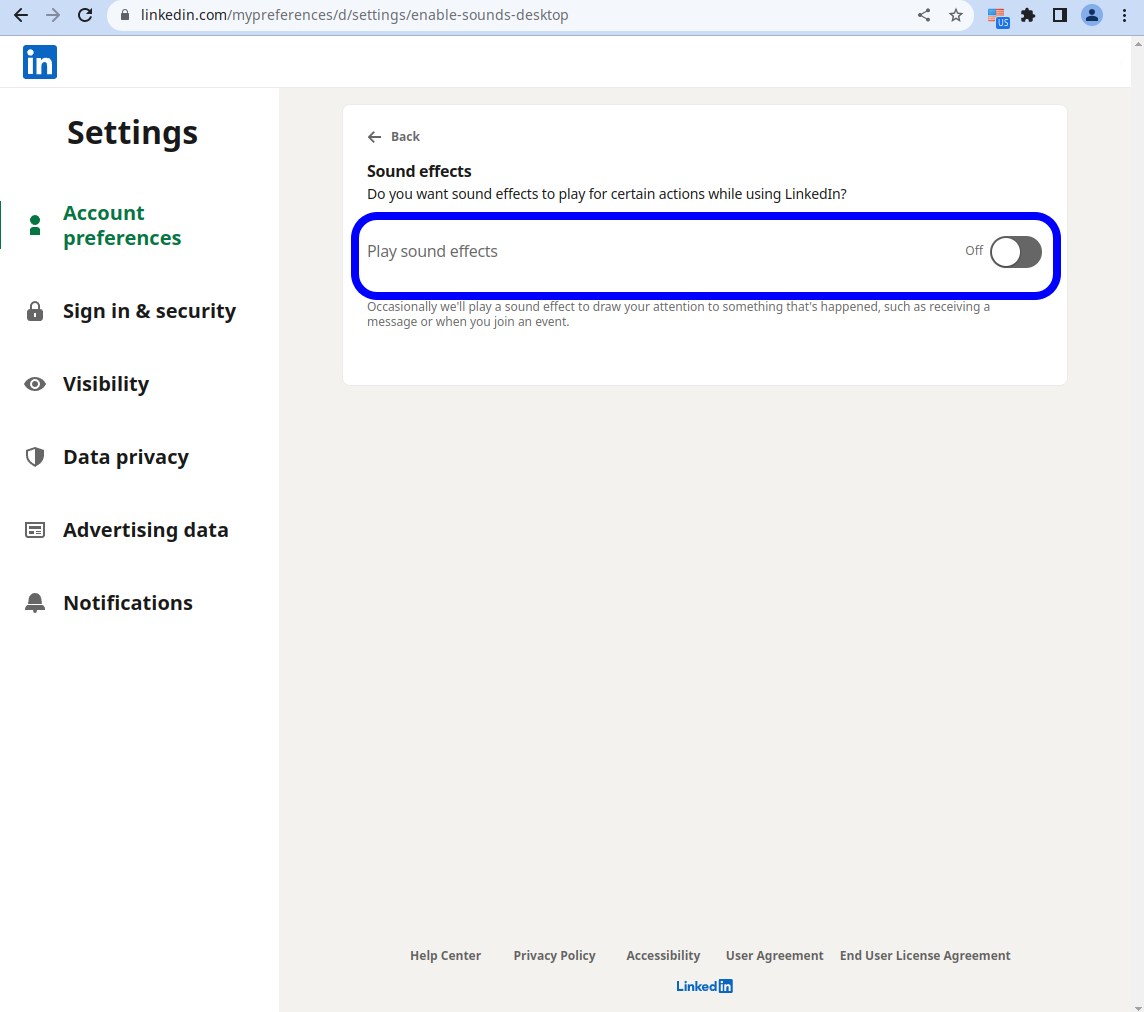Click the sound effects question text

(x=607, y=194)
